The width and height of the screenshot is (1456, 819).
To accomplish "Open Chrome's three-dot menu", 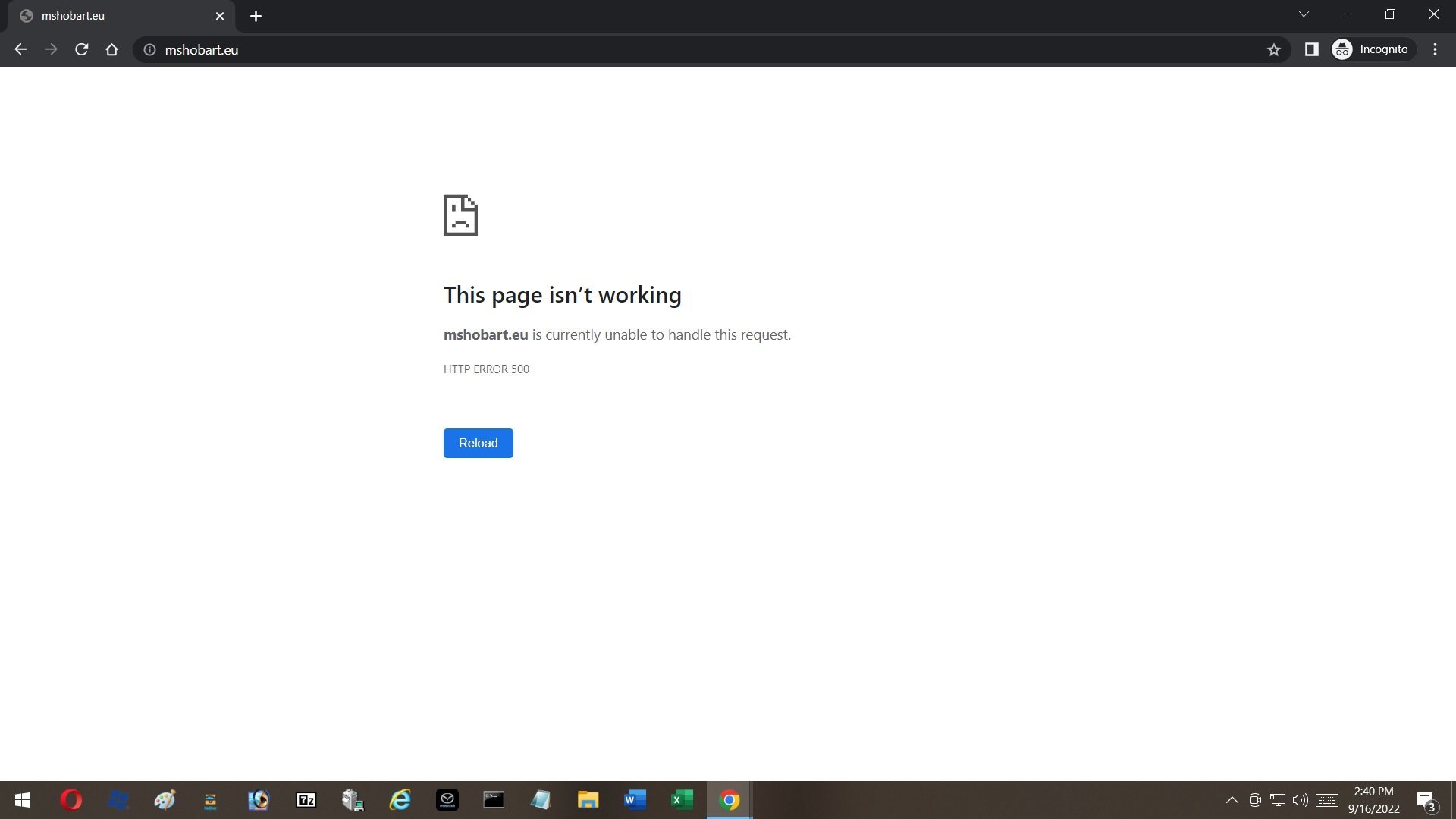I will [x=1435, y=49].
